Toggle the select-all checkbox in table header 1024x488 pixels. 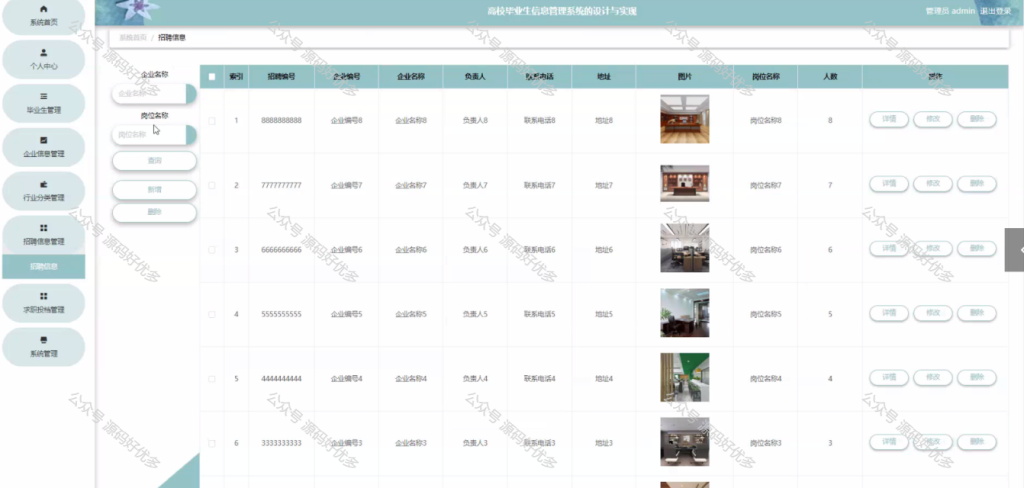click(x=212, y=76)
